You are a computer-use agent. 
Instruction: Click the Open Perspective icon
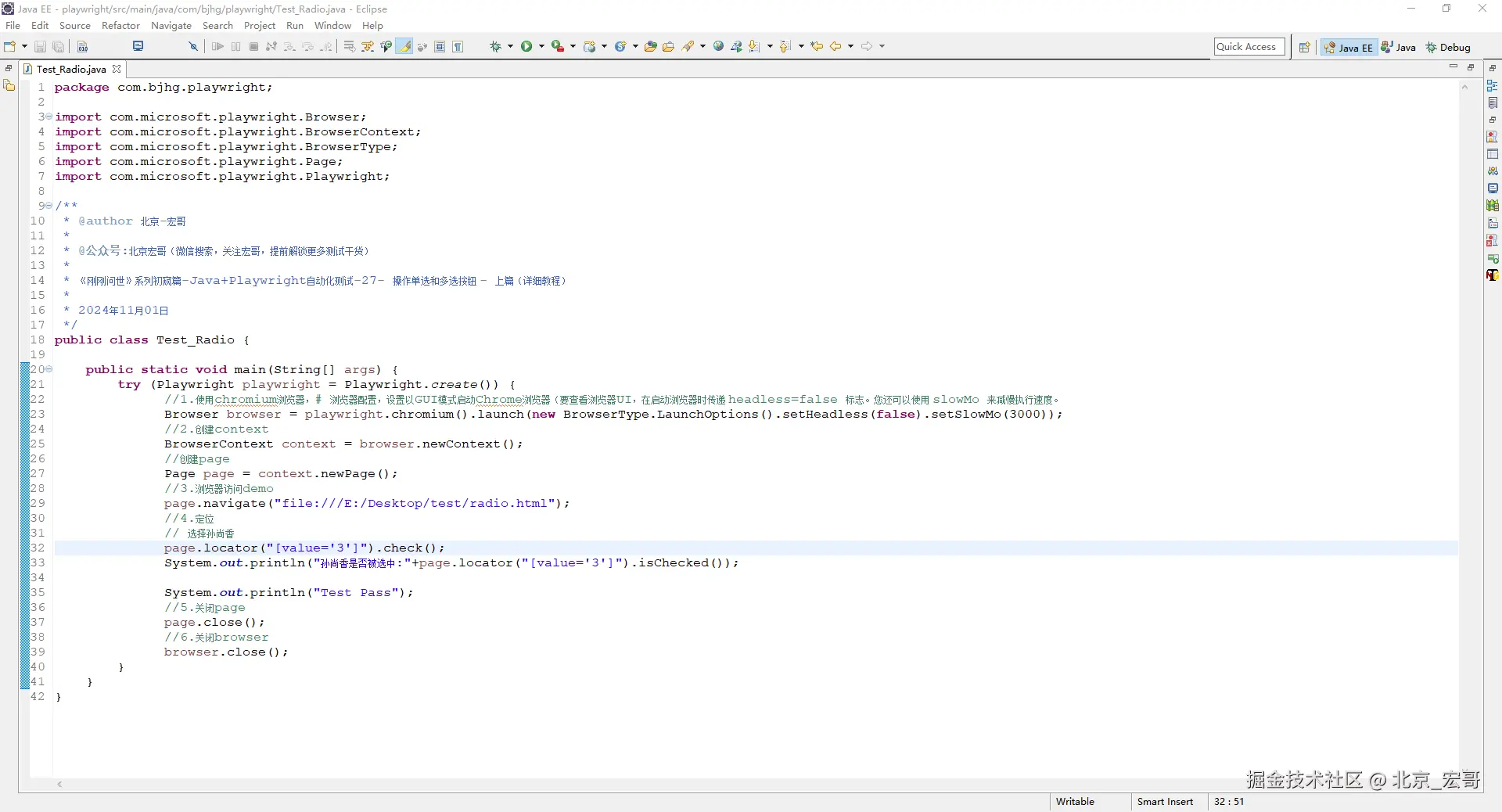coord(1304,48)
